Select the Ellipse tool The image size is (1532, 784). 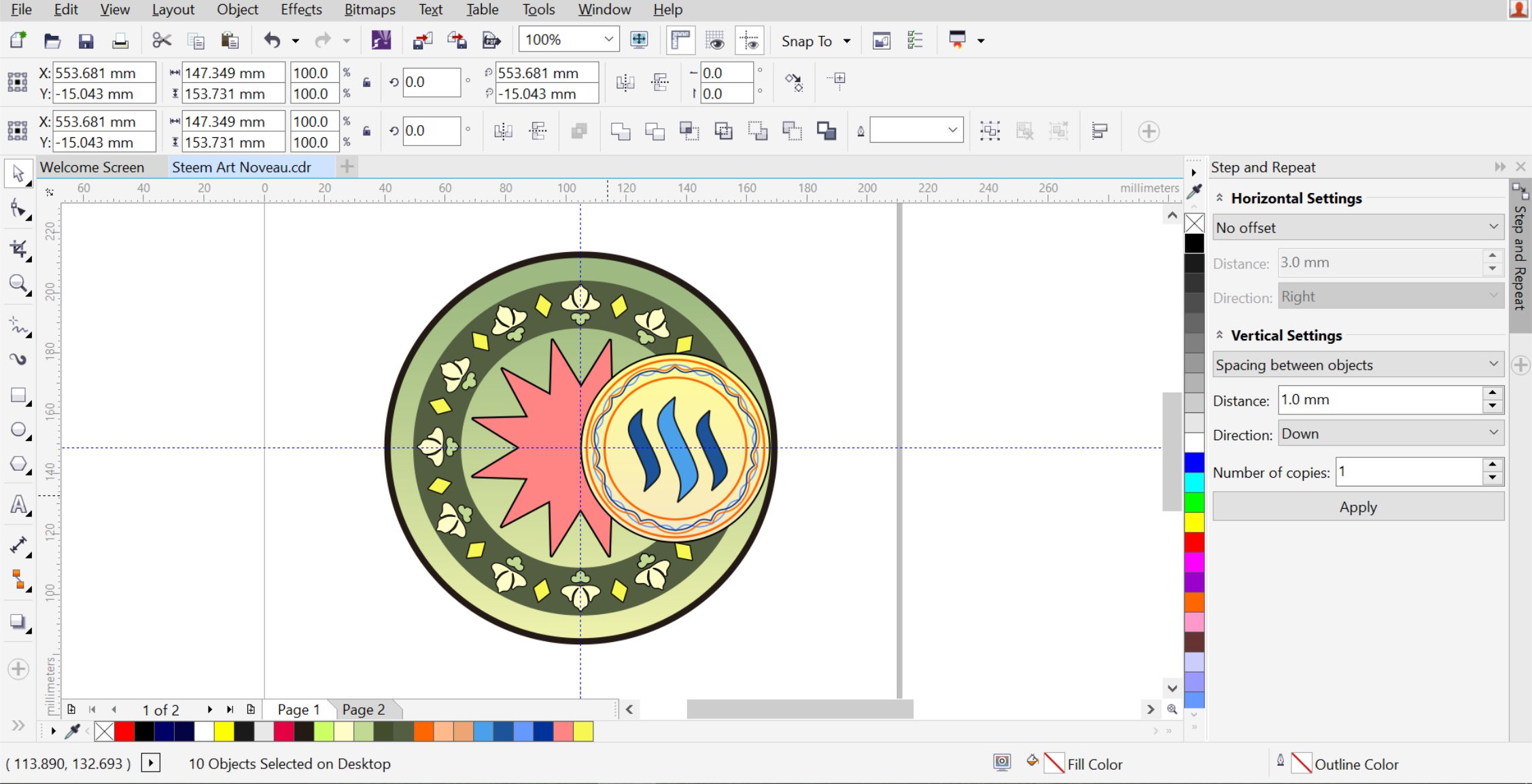click(x=18, y=430)
